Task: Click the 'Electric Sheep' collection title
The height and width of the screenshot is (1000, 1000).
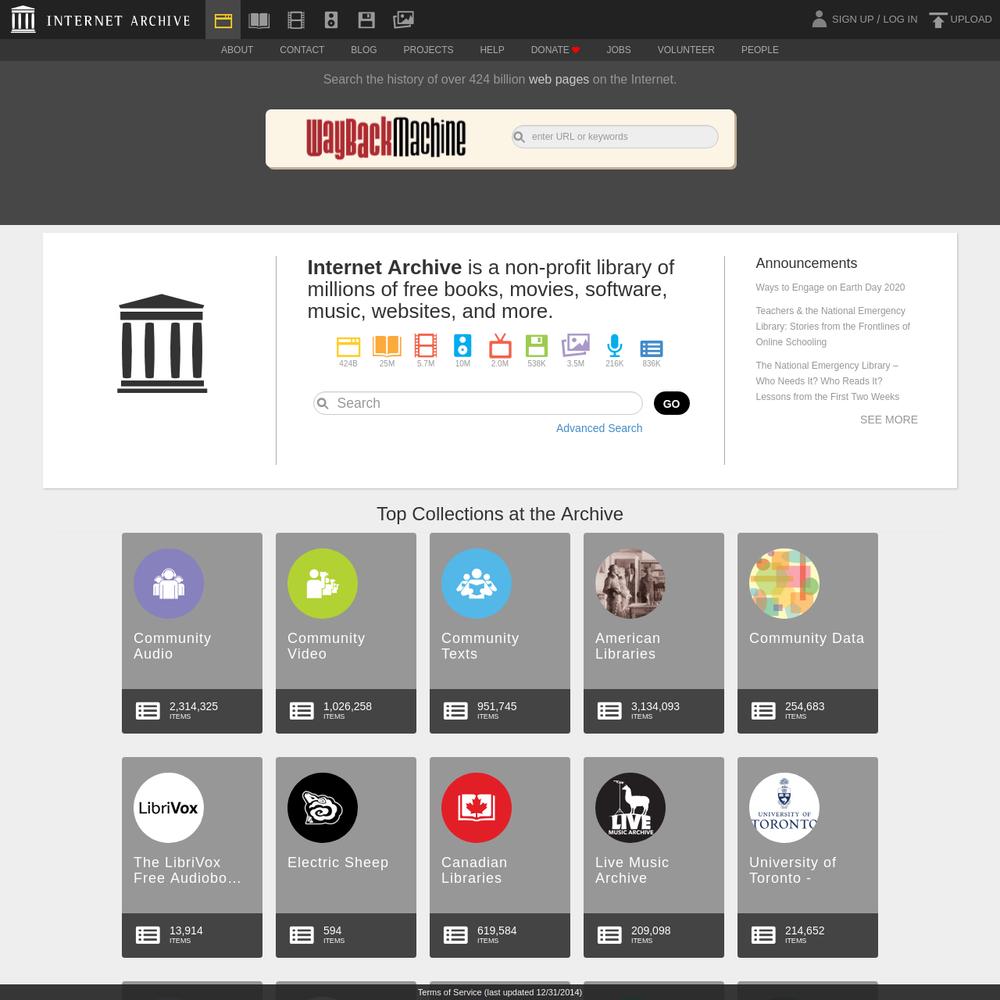Action: (338, 862)
